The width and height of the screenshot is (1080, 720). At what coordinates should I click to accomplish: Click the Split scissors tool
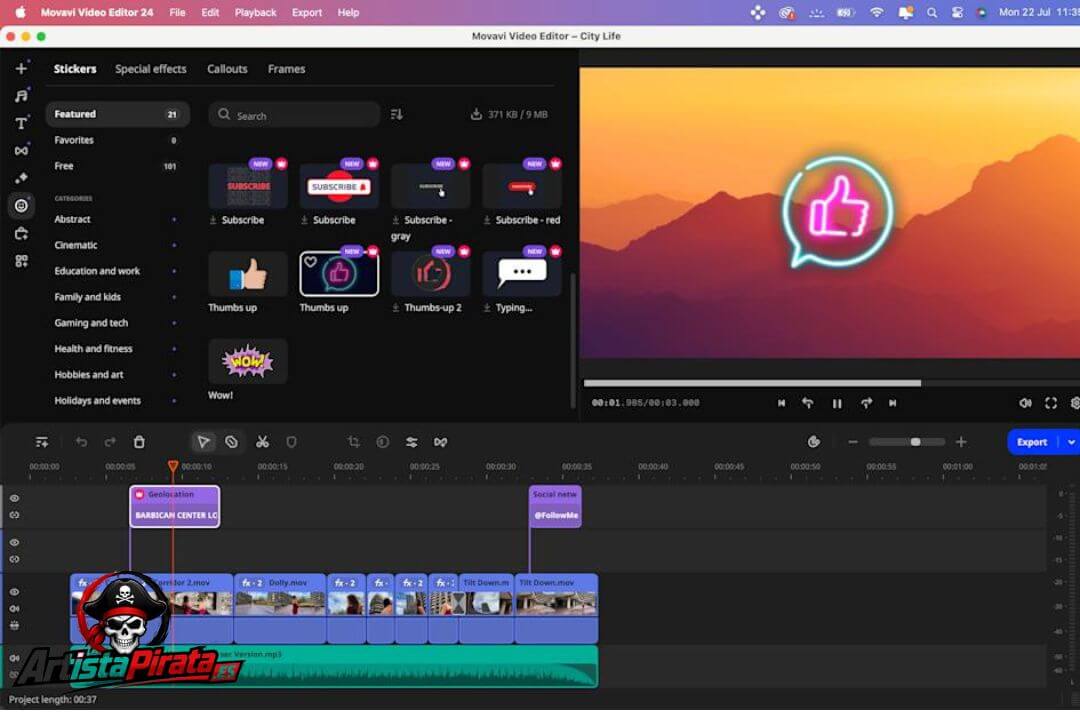coord(262,442)
